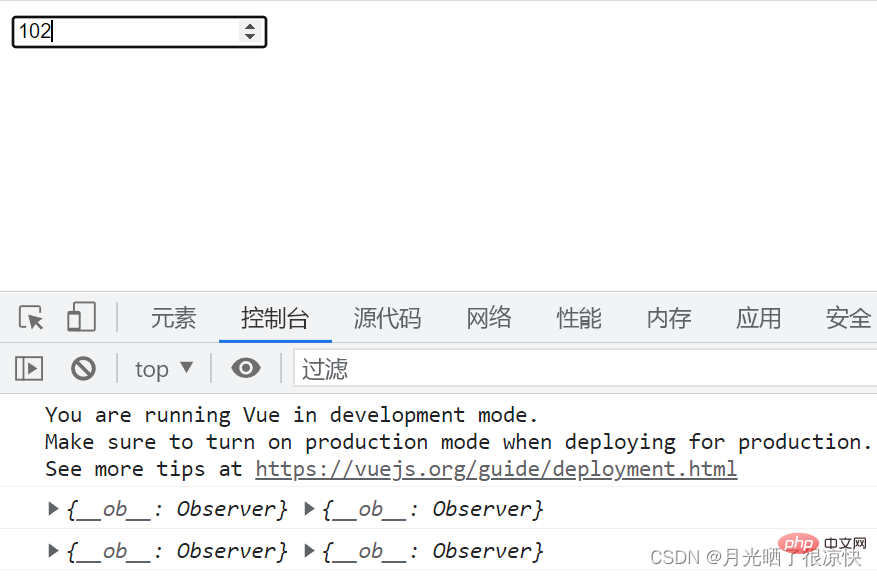Open the vuejs.org deployment guide link
Image resolution: width=877 pixels, height=576 pixels.
[496, 469]
